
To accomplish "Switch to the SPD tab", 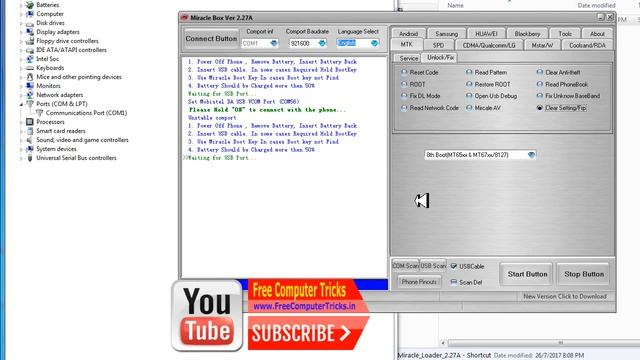I will [438, 45].
